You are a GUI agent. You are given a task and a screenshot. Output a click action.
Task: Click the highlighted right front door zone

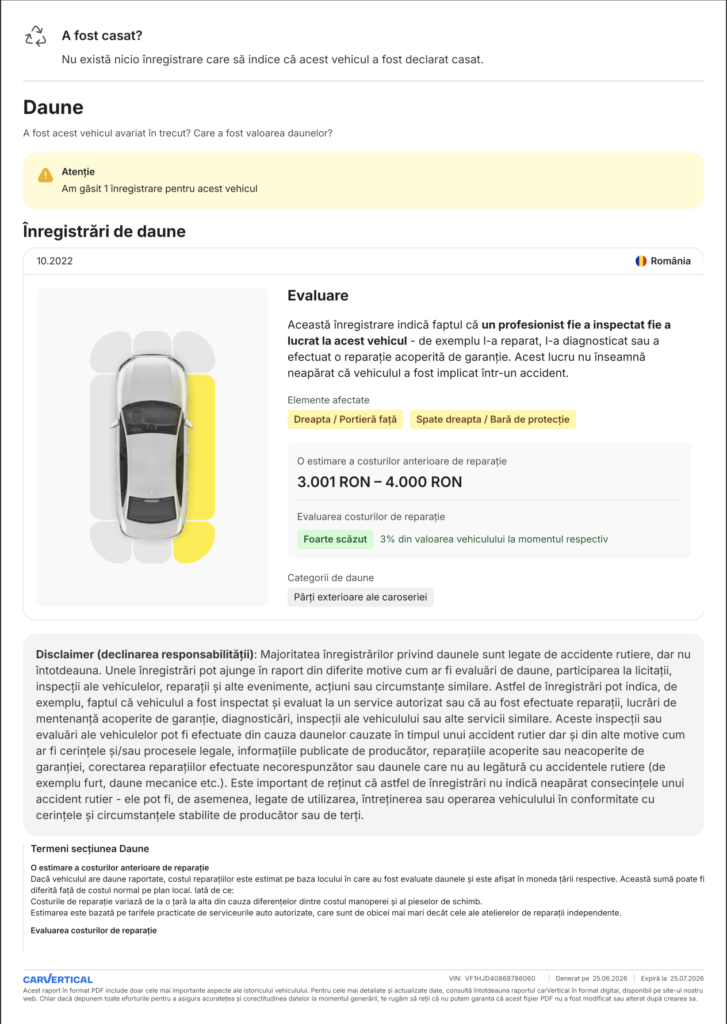point(202,447)
